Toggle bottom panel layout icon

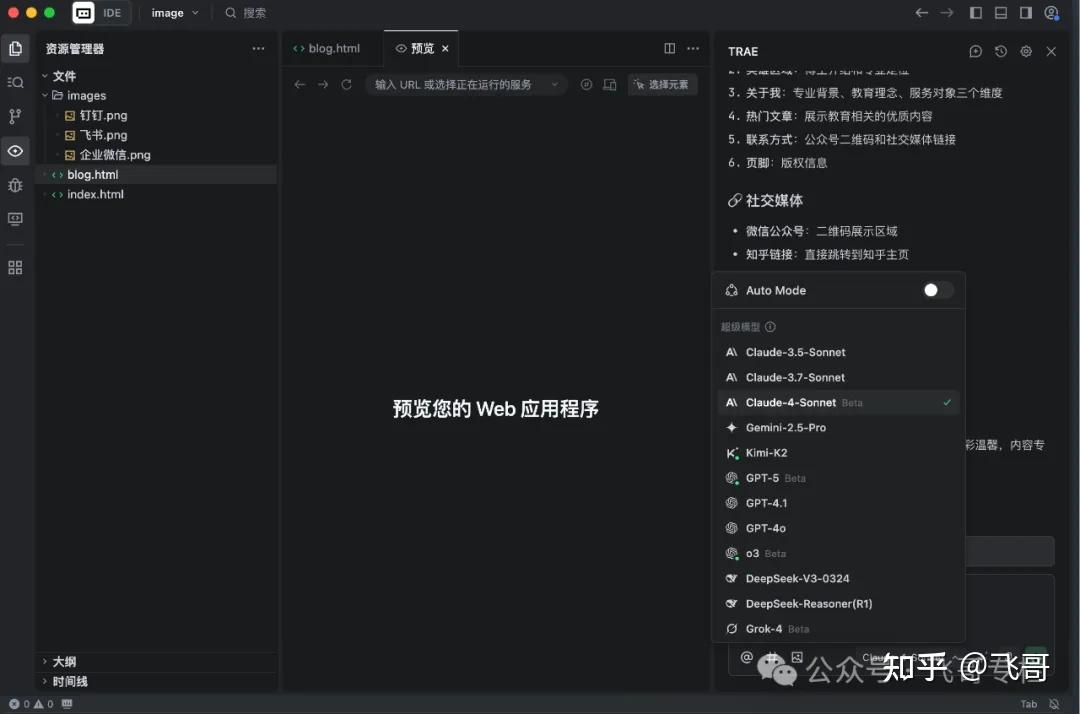1001,13
